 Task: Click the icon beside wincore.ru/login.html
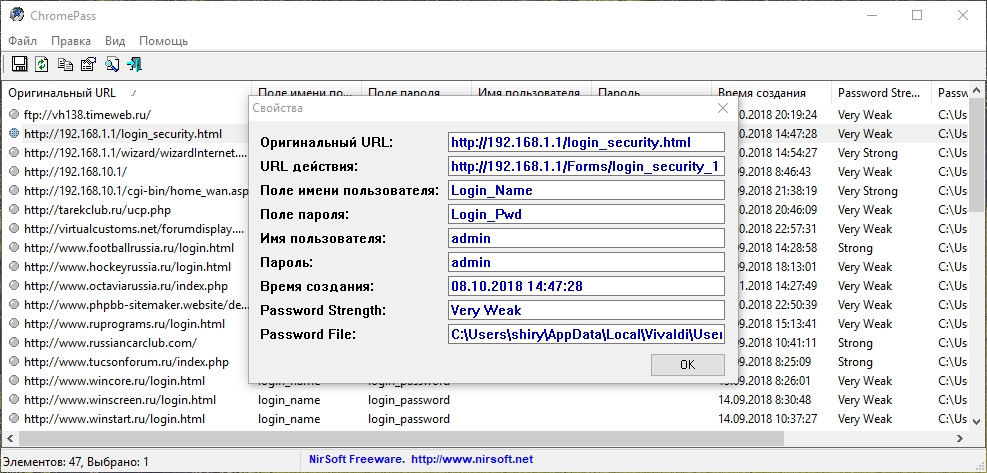[x=15, y=380]
